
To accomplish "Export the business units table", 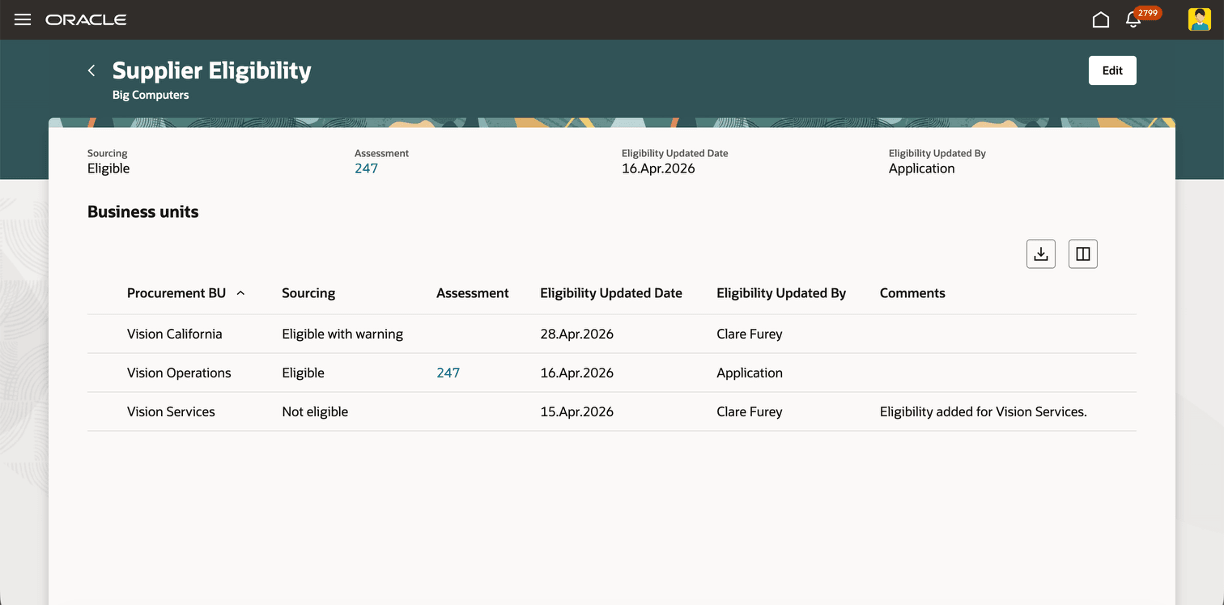I will [1041, 254].
